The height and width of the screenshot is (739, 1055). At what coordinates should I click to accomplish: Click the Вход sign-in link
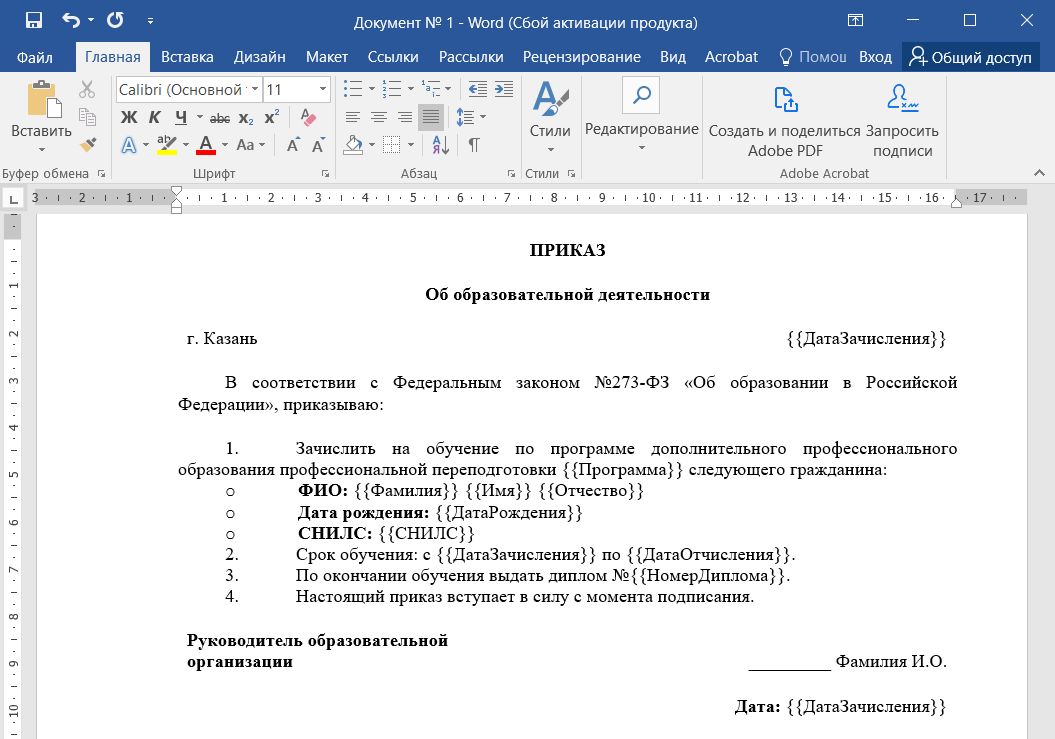tap(875, 57)
